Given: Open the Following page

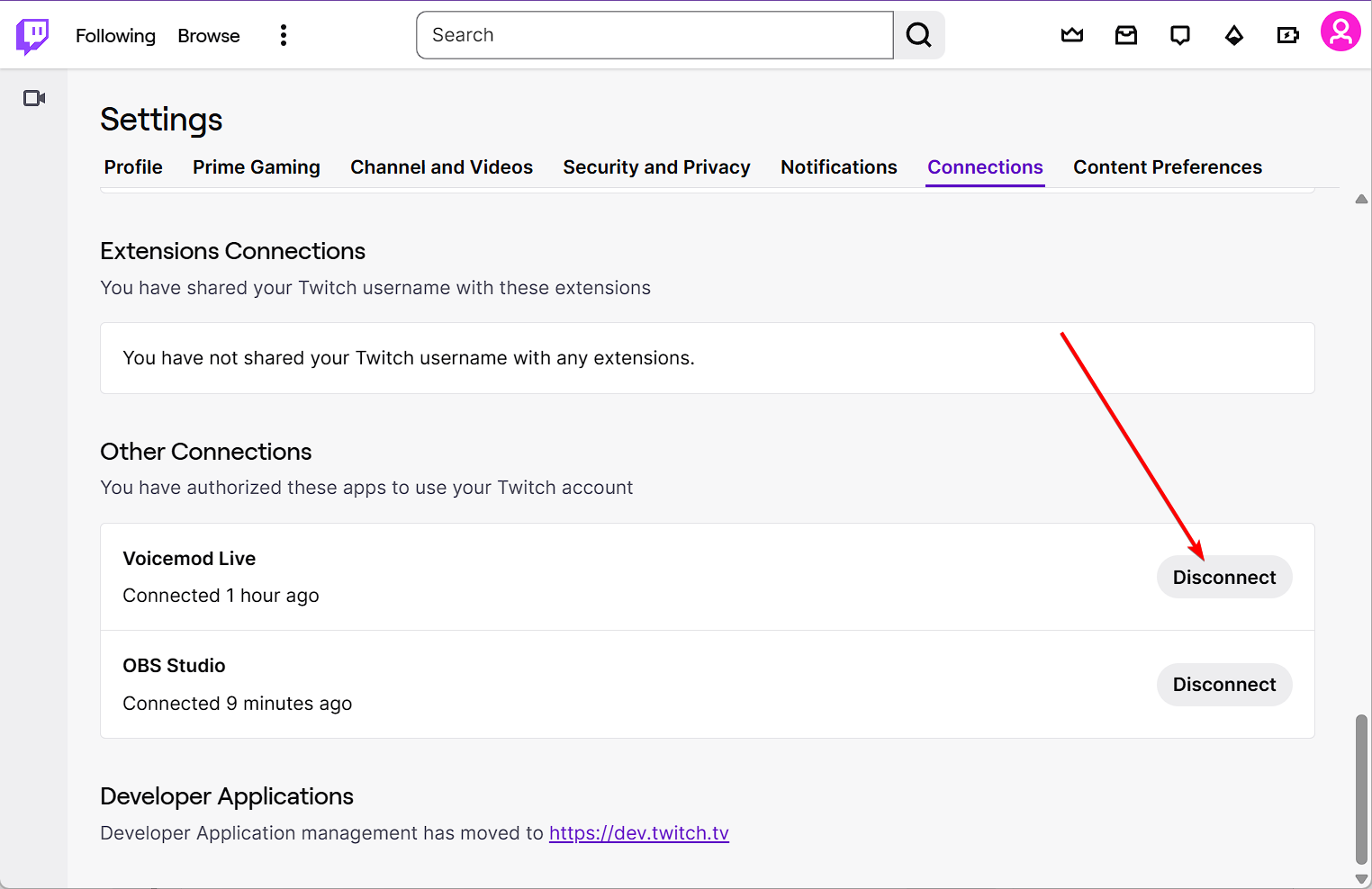Looking at the screenshot, I should (x=115, y=36).
